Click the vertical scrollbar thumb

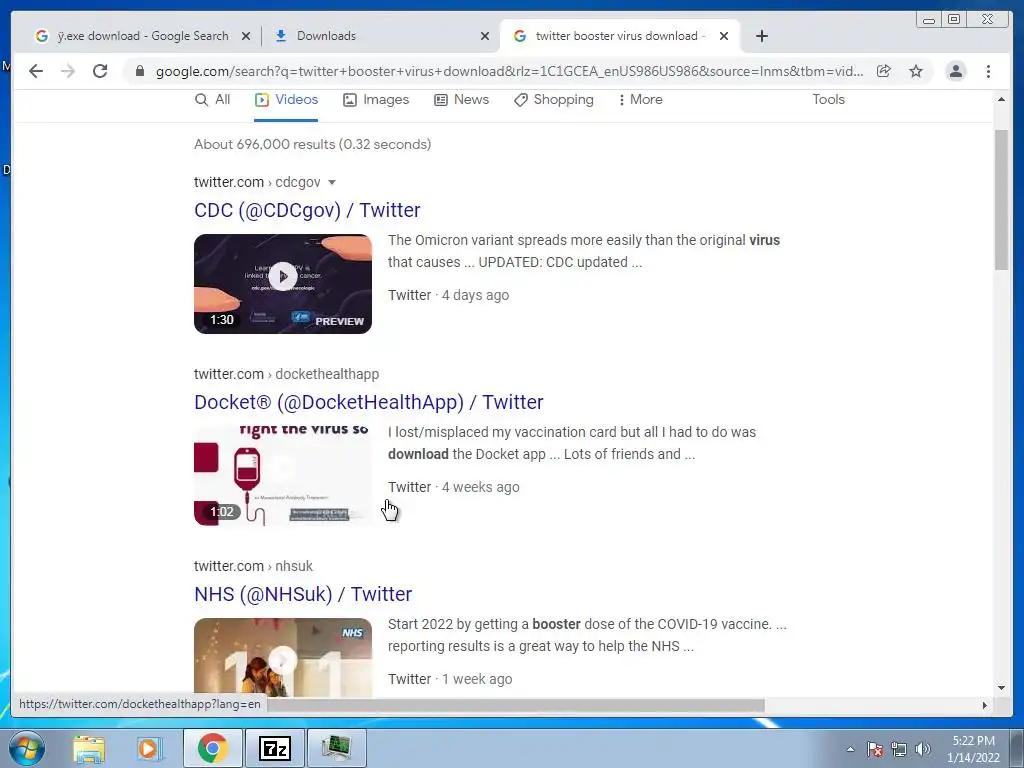coord(1001,199)
